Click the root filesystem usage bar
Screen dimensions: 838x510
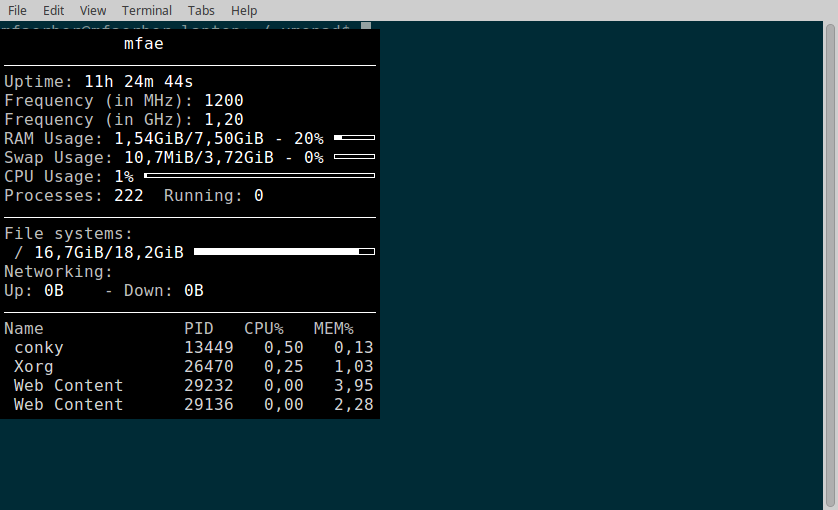(x=284, y=251)
